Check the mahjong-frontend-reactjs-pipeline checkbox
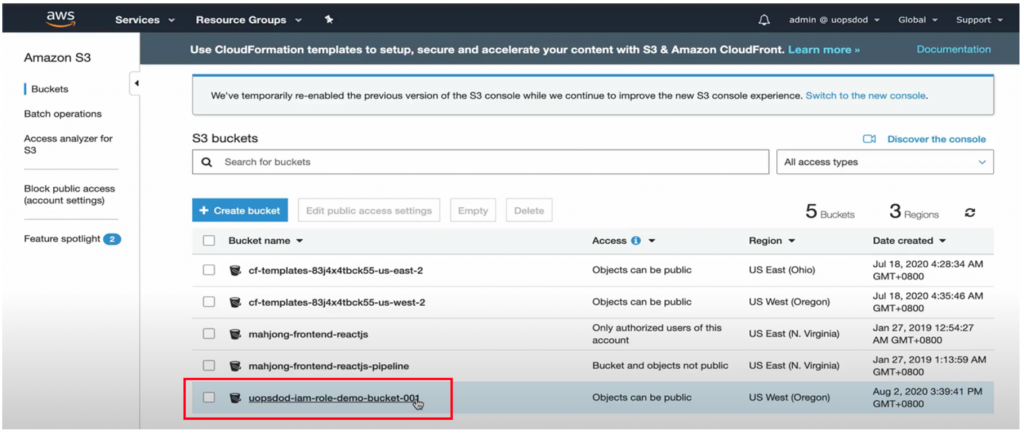The image size is (1024, 435). (209, 365)
